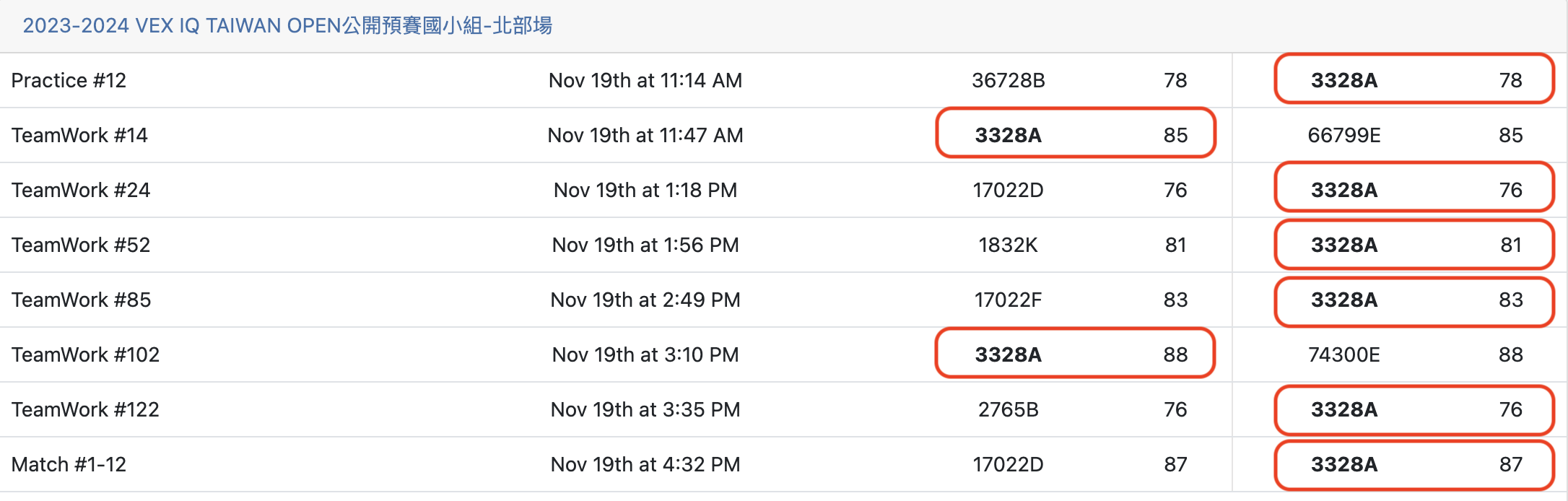Open team 2765B in TeamWork #122
This screenshot has height=501, width=1568.
1008,409
